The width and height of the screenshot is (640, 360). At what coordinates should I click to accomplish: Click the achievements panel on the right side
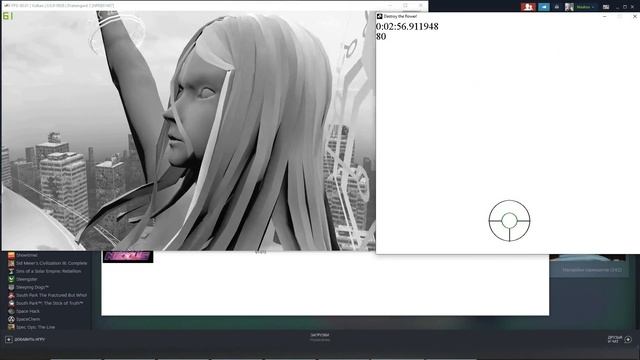(588, 266)
